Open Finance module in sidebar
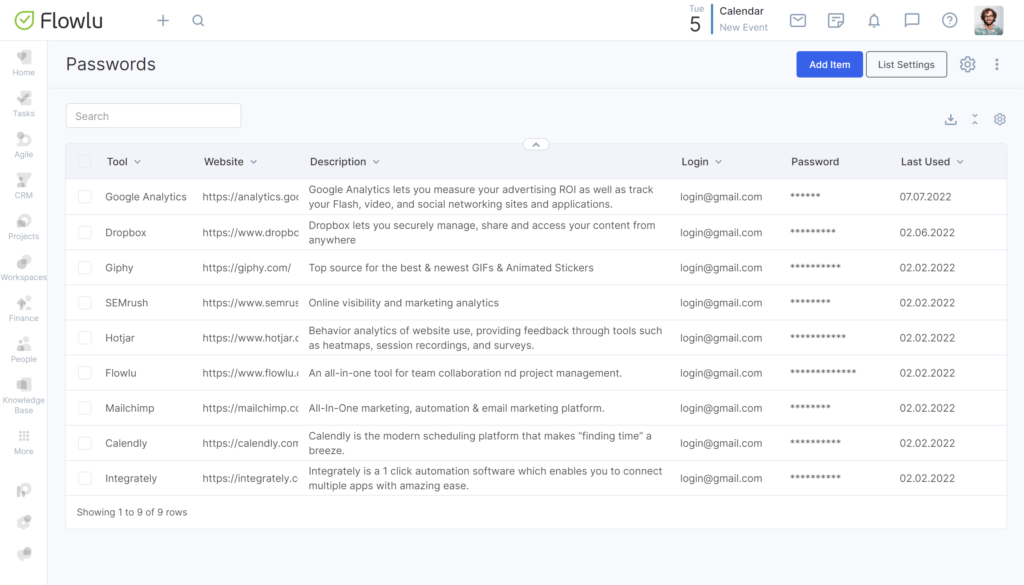The image size is (1024, 585). point(24,309)
